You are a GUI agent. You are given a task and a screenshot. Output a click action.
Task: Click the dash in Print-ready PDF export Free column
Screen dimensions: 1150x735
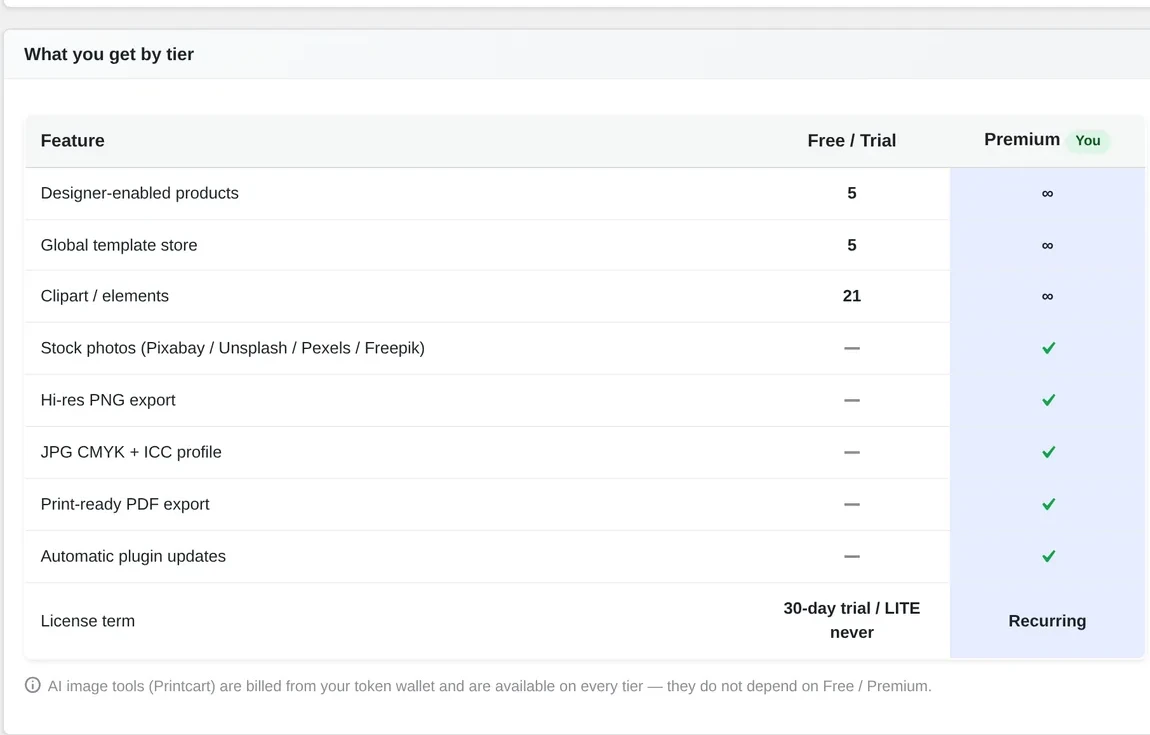click(x=851, y=505)
